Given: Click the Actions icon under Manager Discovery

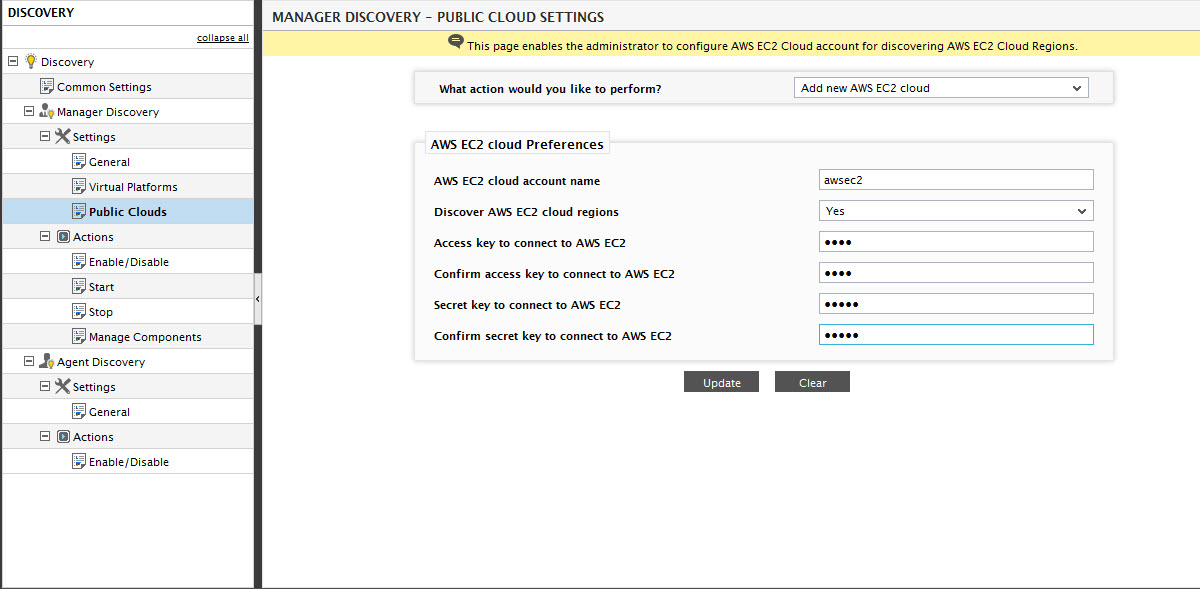Looking at the screenshot, I should click(x=63, y=237).
